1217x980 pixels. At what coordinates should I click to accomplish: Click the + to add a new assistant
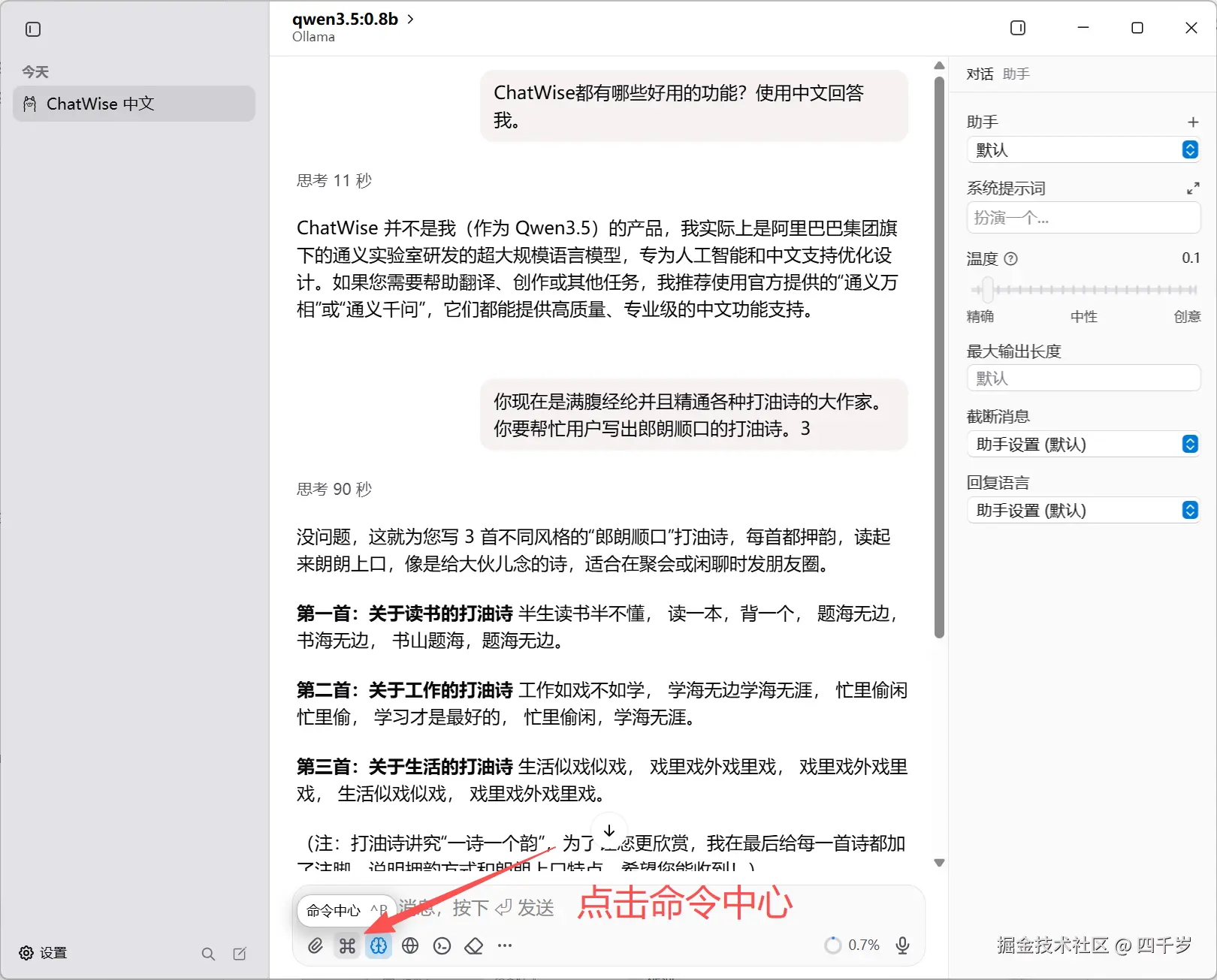1193,121
